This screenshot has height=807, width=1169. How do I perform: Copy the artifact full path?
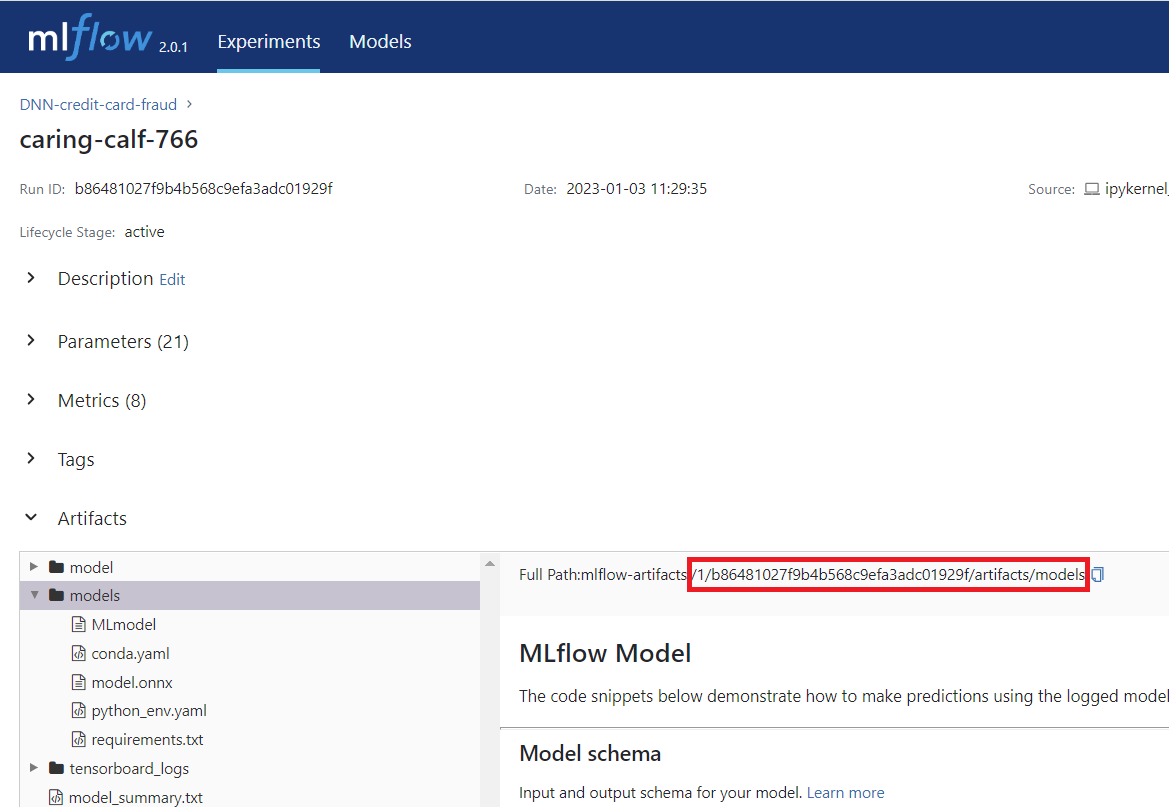[1097, 574]
